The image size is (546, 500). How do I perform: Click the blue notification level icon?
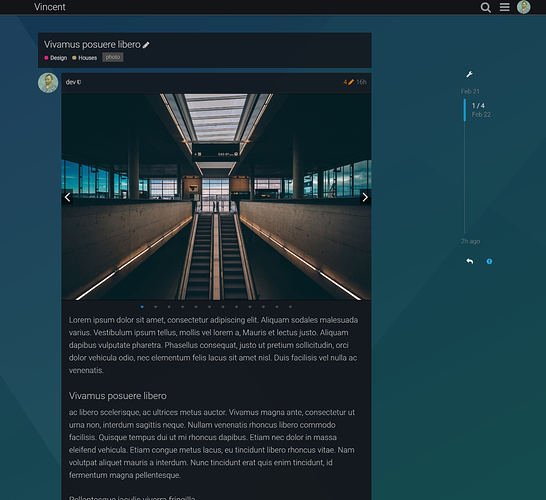pos(489,261)
